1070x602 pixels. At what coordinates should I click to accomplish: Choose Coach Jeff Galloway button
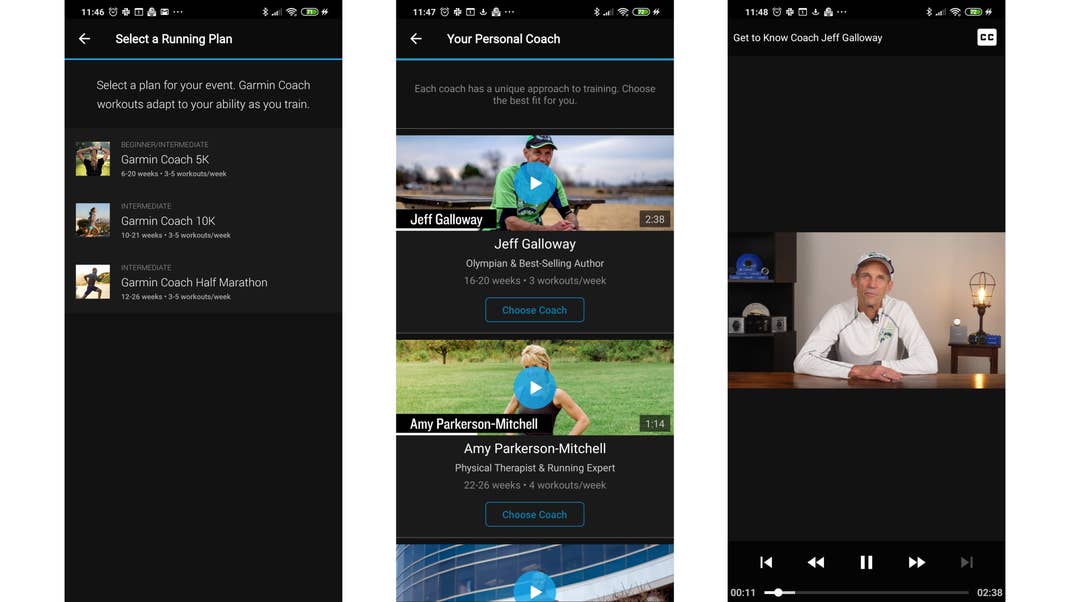click(x=534, y=310)
